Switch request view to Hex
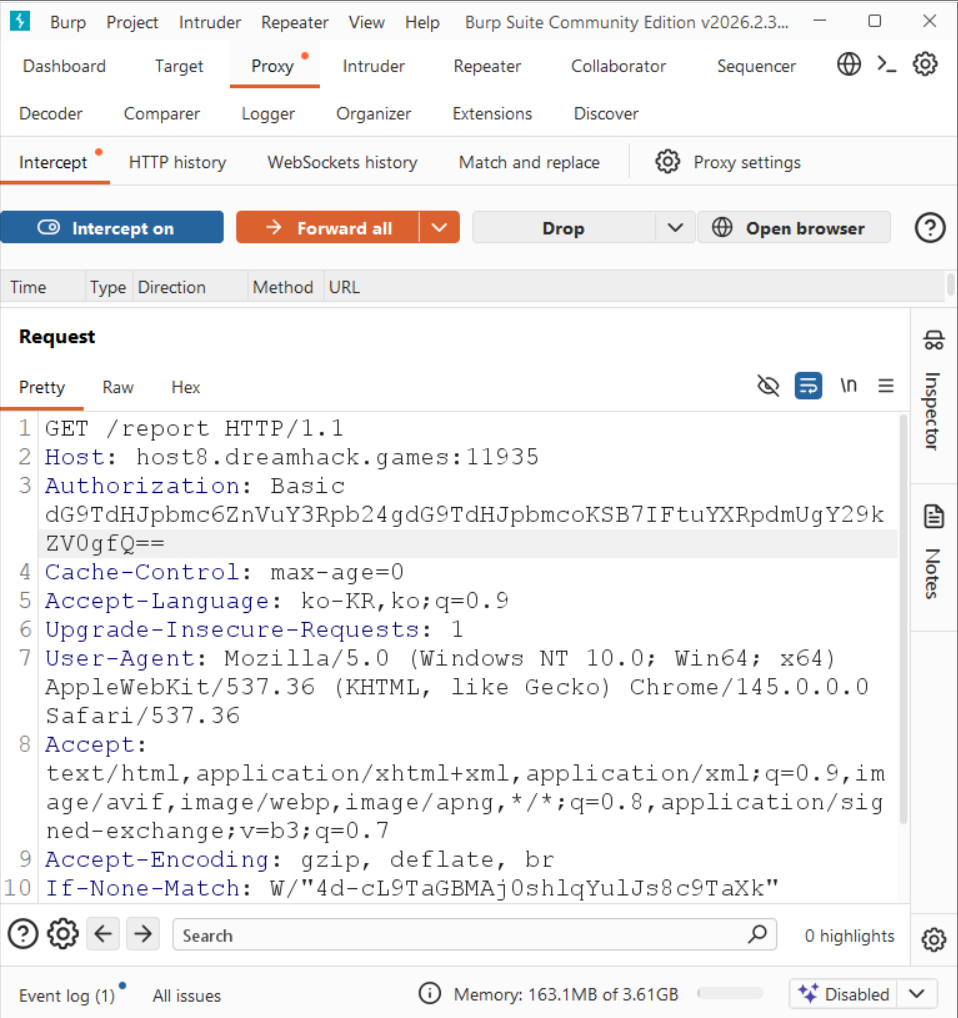Screen dimensions: 958x1018 coord(186,387)
